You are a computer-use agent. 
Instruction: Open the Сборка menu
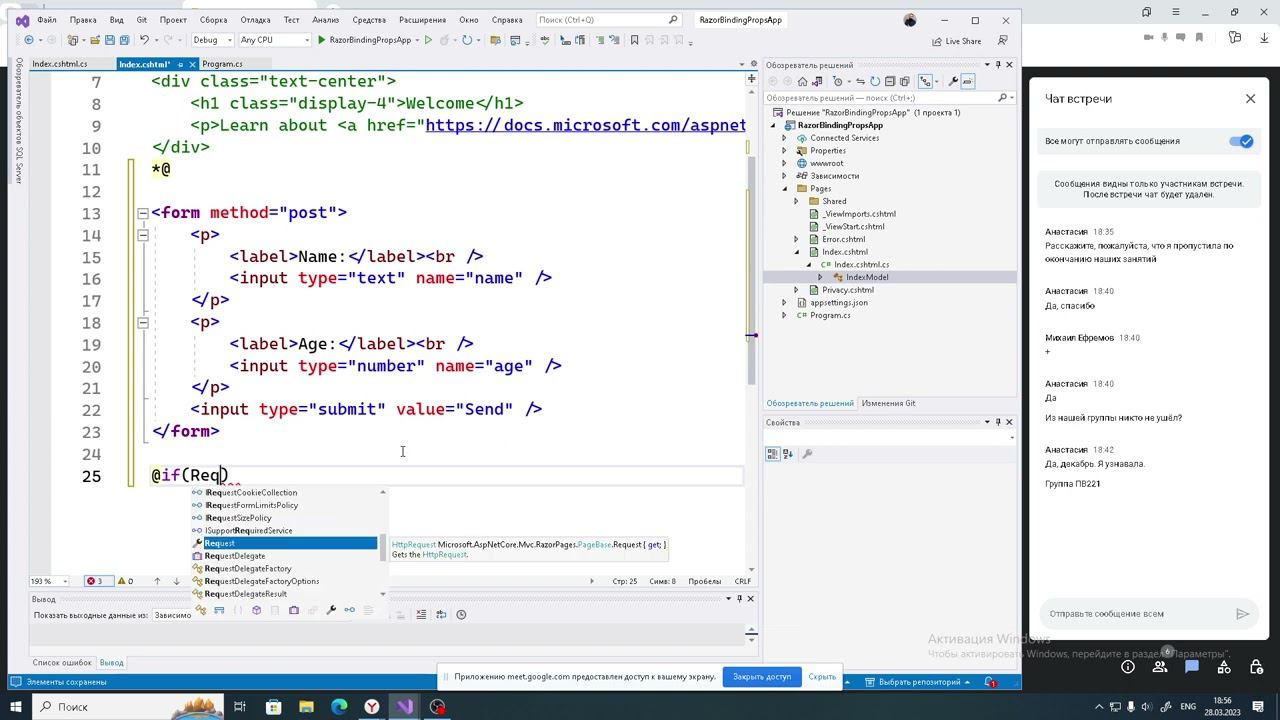[x=213, y=20]
